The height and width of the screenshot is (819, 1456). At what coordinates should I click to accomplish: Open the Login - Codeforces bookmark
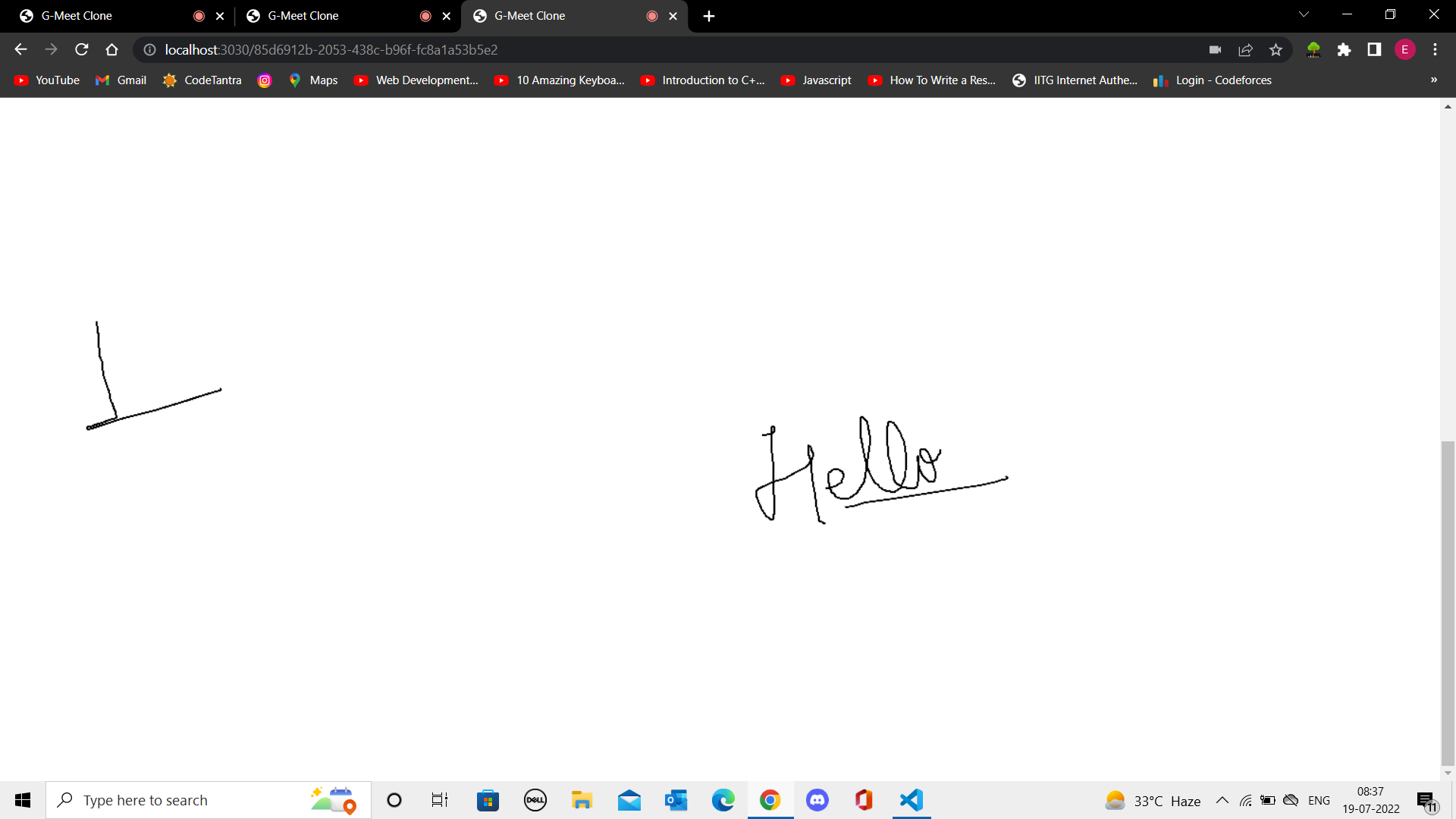[x=1212, y=80]
